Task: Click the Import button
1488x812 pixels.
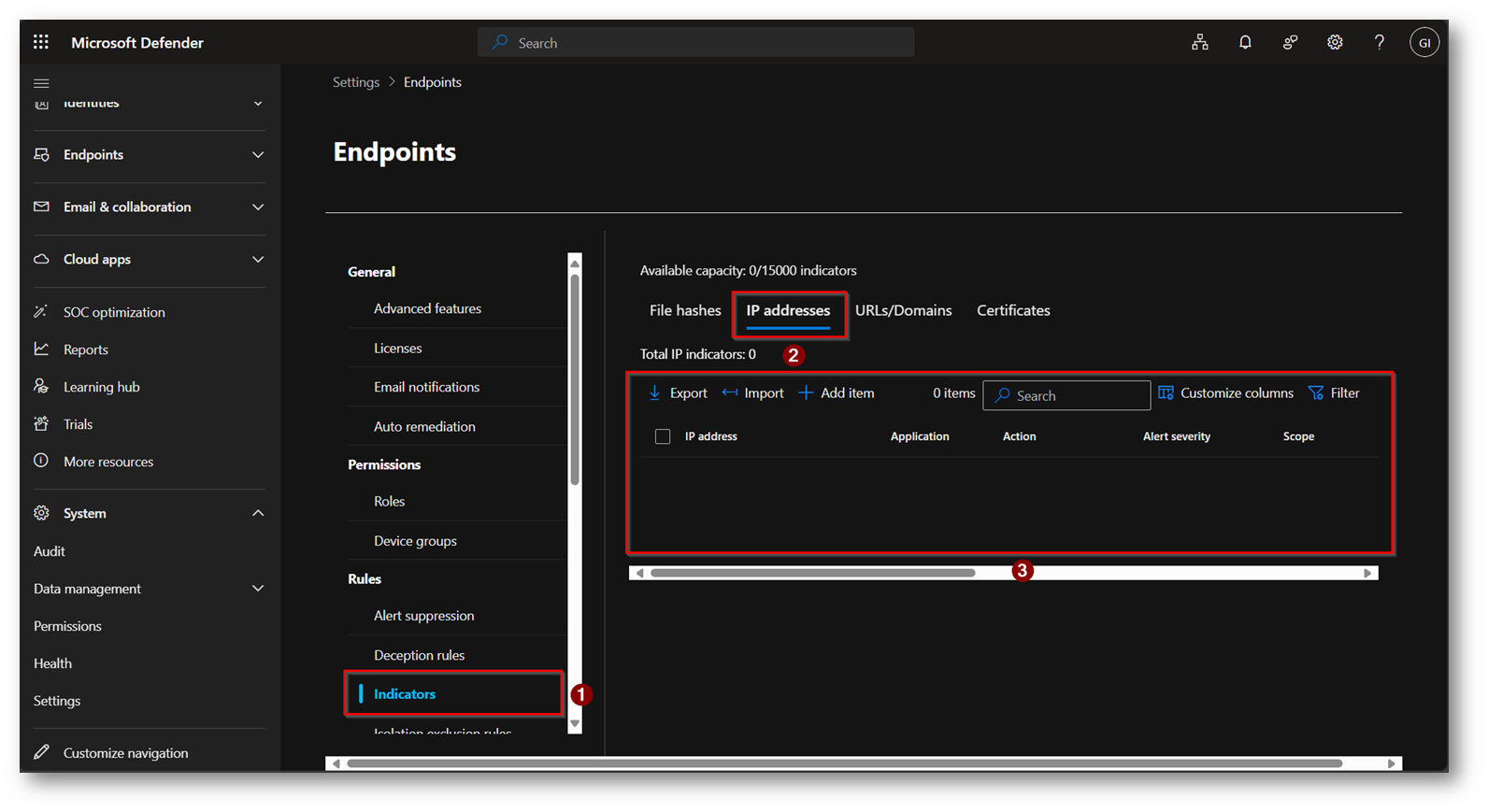Action: pos(753,393)
